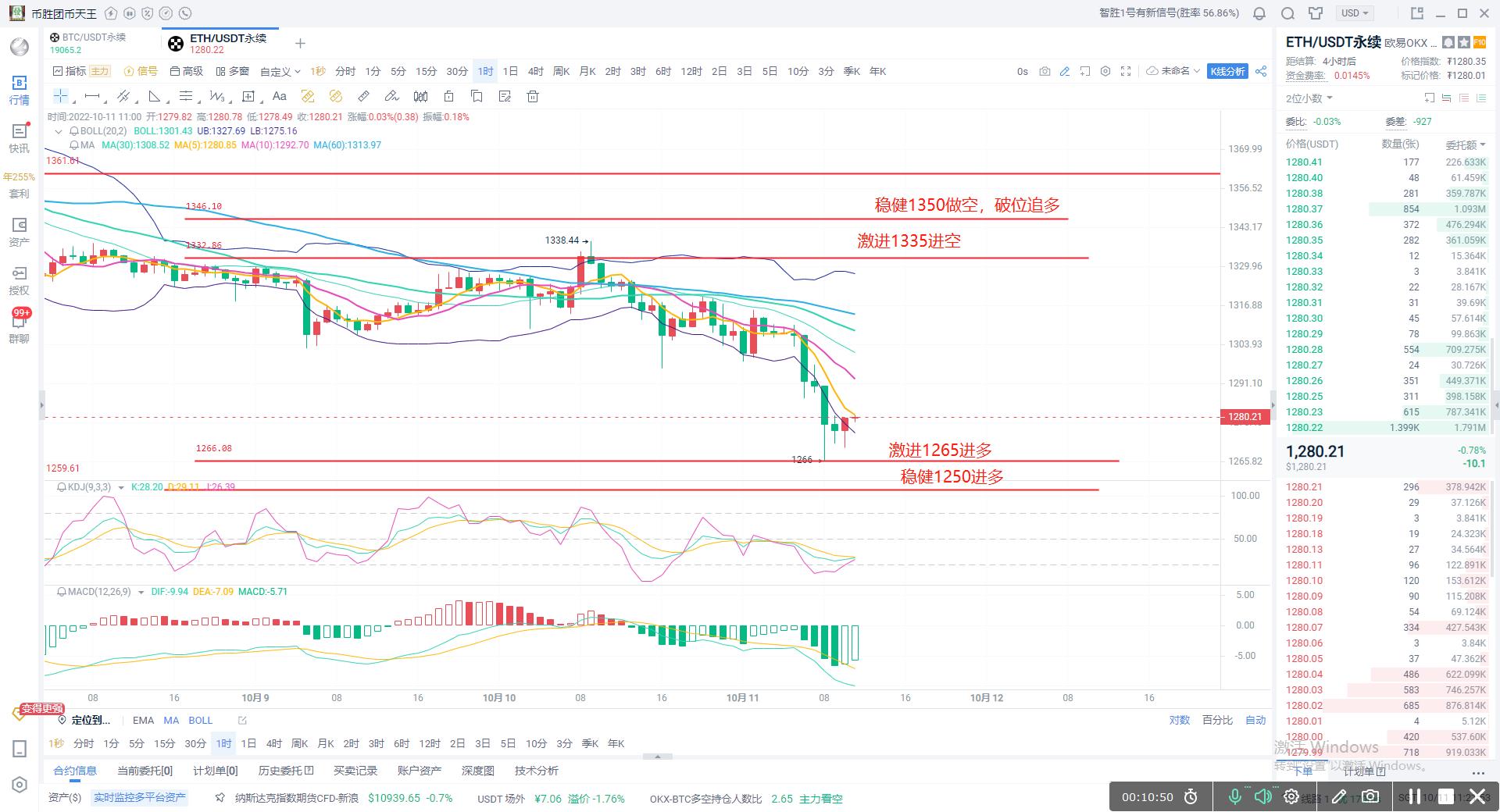
Task: Click the share icon beside K线分析
Action: click(1261, 71)
